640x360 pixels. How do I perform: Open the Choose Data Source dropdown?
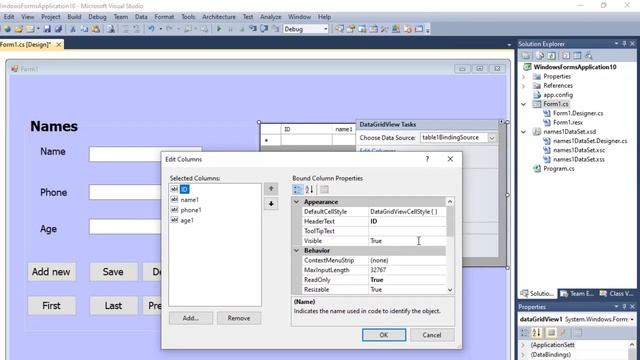[492, 138]
